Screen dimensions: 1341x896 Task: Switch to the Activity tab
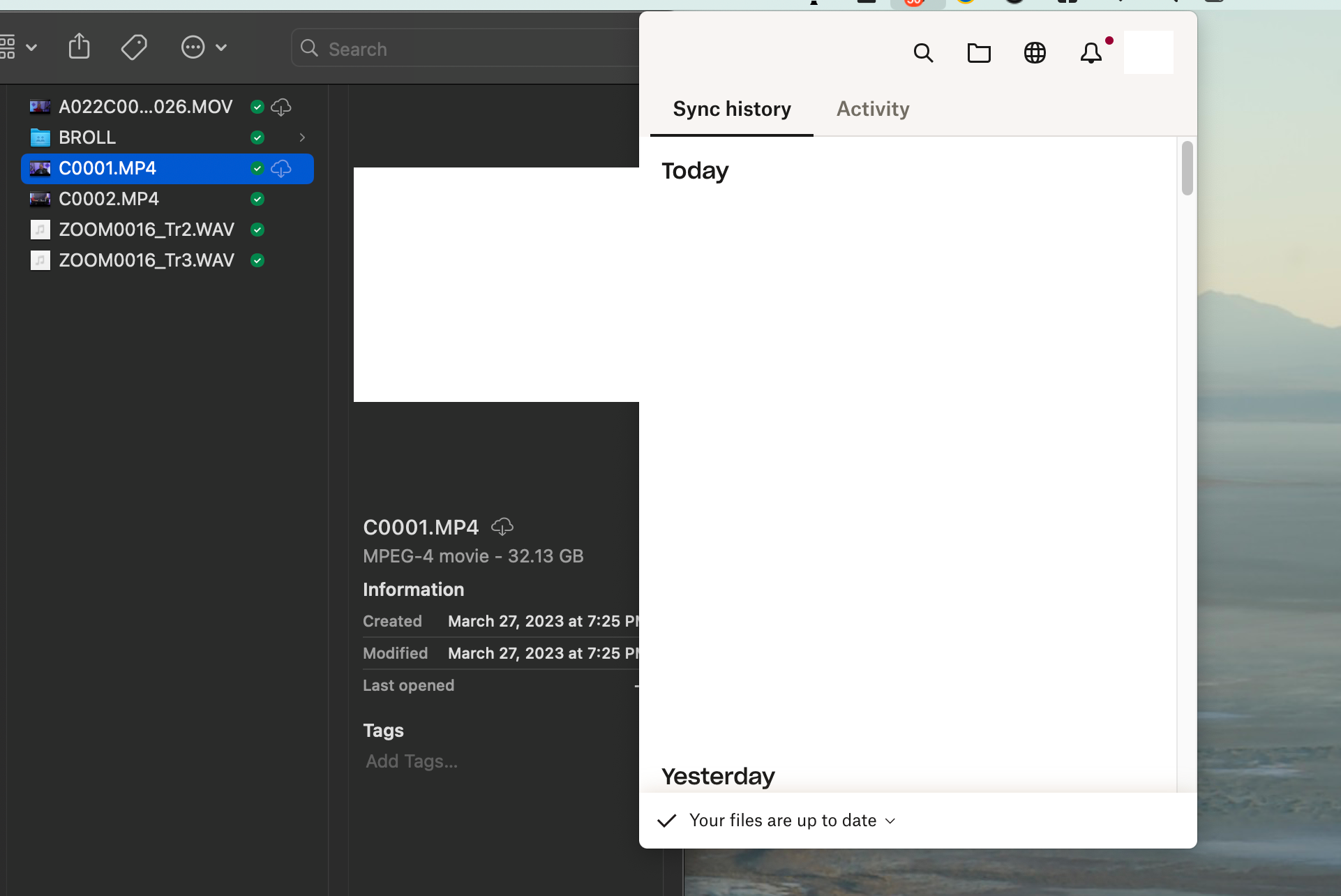pos(873,109)
